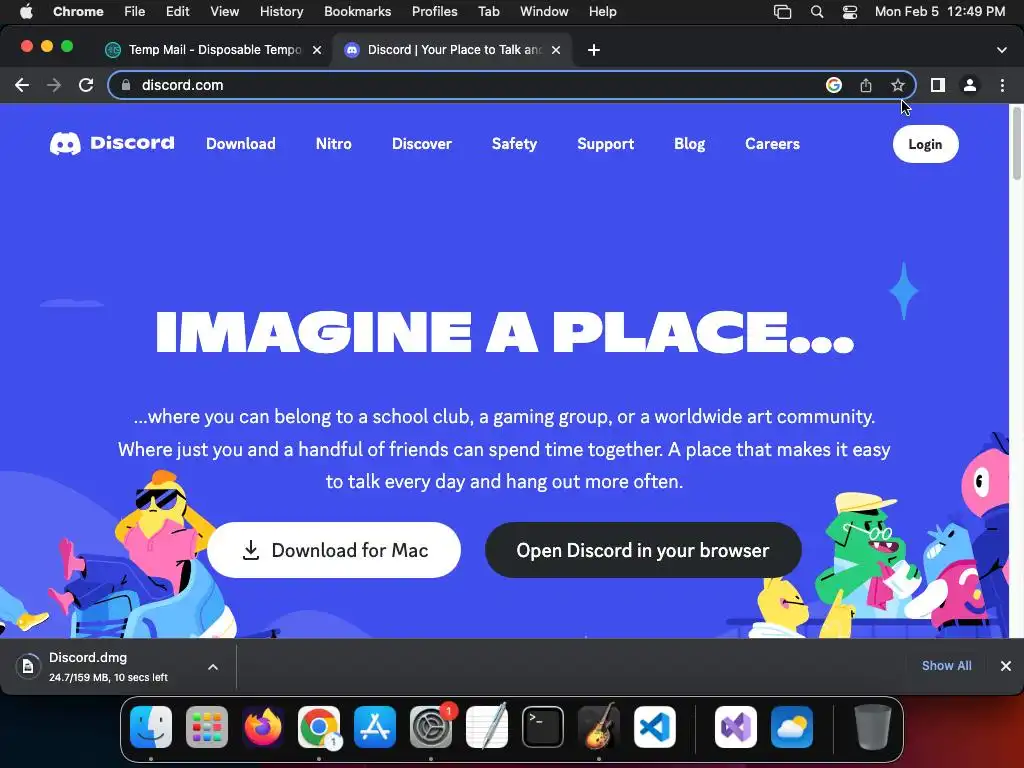Expand the Discord.dmg download options chevron
This screenshot has height=768, width=1024.
point(213,667)
